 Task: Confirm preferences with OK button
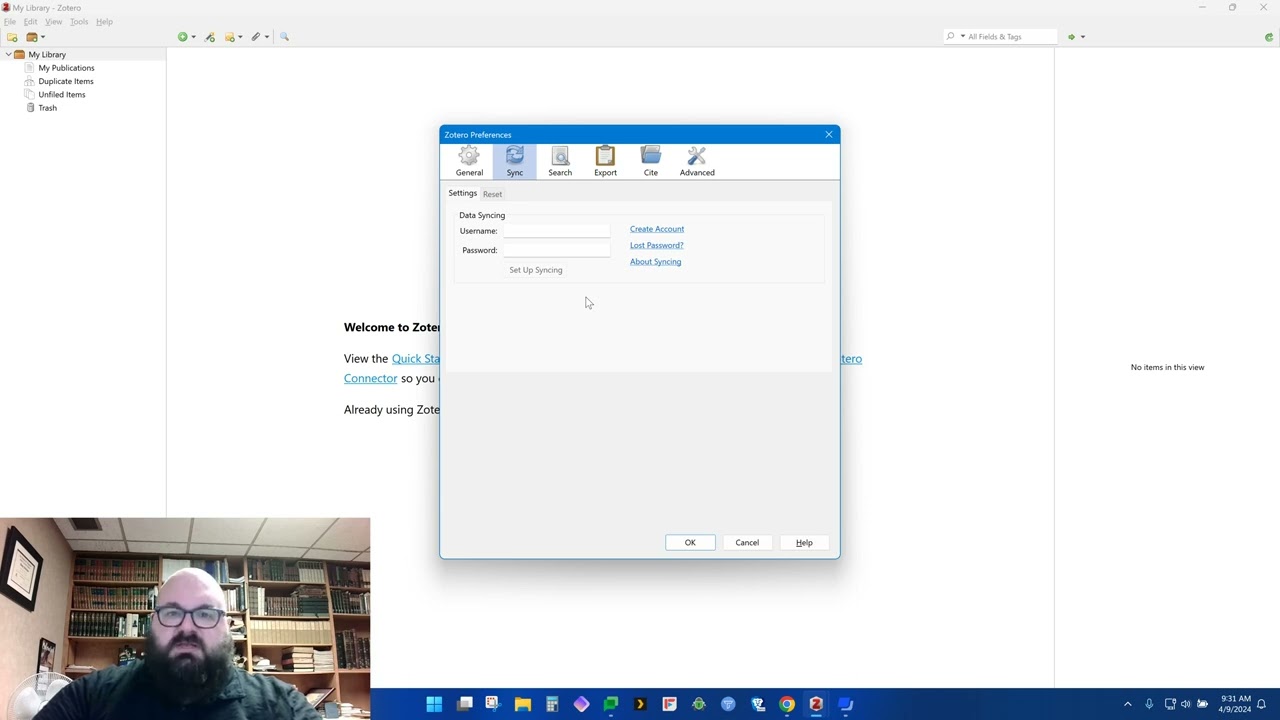pos(690,543)
